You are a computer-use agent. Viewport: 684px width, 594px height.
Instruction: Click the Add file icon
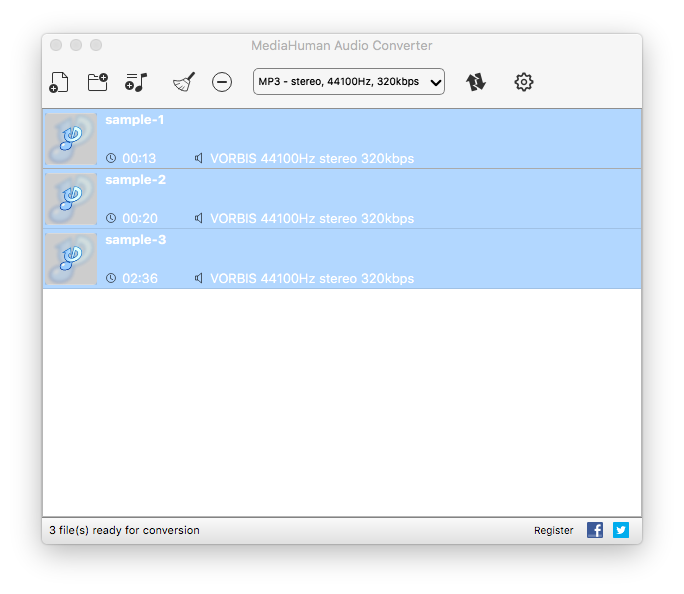(x=59, y=82)
